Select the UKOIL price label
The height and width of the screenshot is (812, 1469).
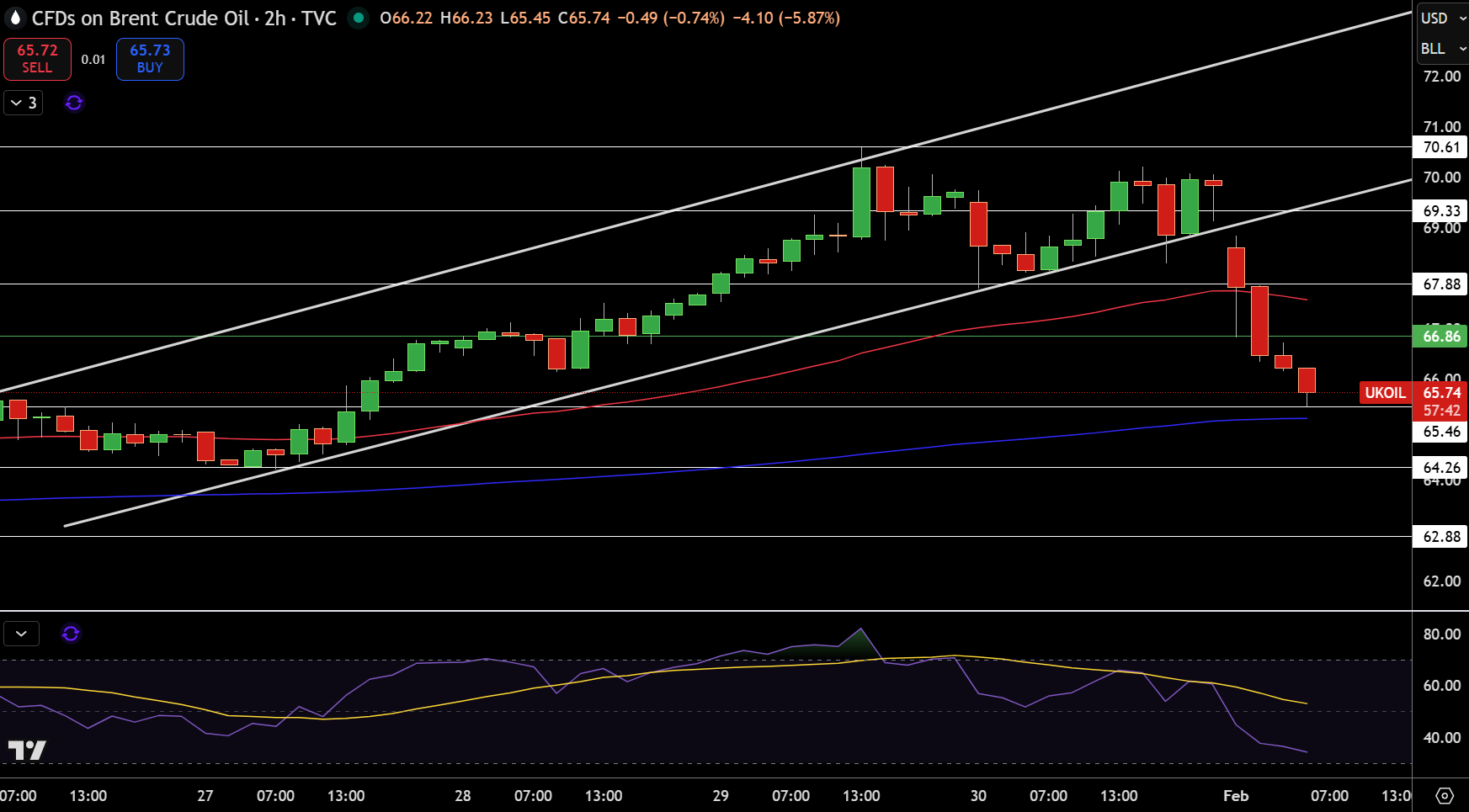[x=1385, y=393]
